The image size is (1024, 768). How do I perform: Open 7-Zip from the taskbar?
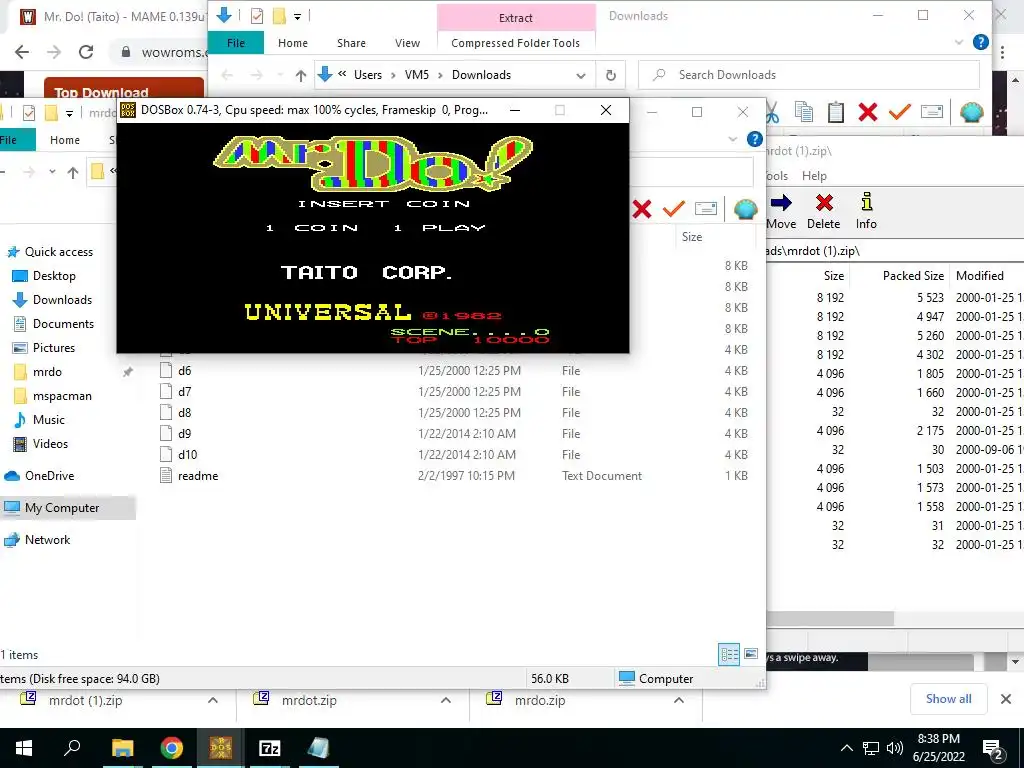(270, 748)
